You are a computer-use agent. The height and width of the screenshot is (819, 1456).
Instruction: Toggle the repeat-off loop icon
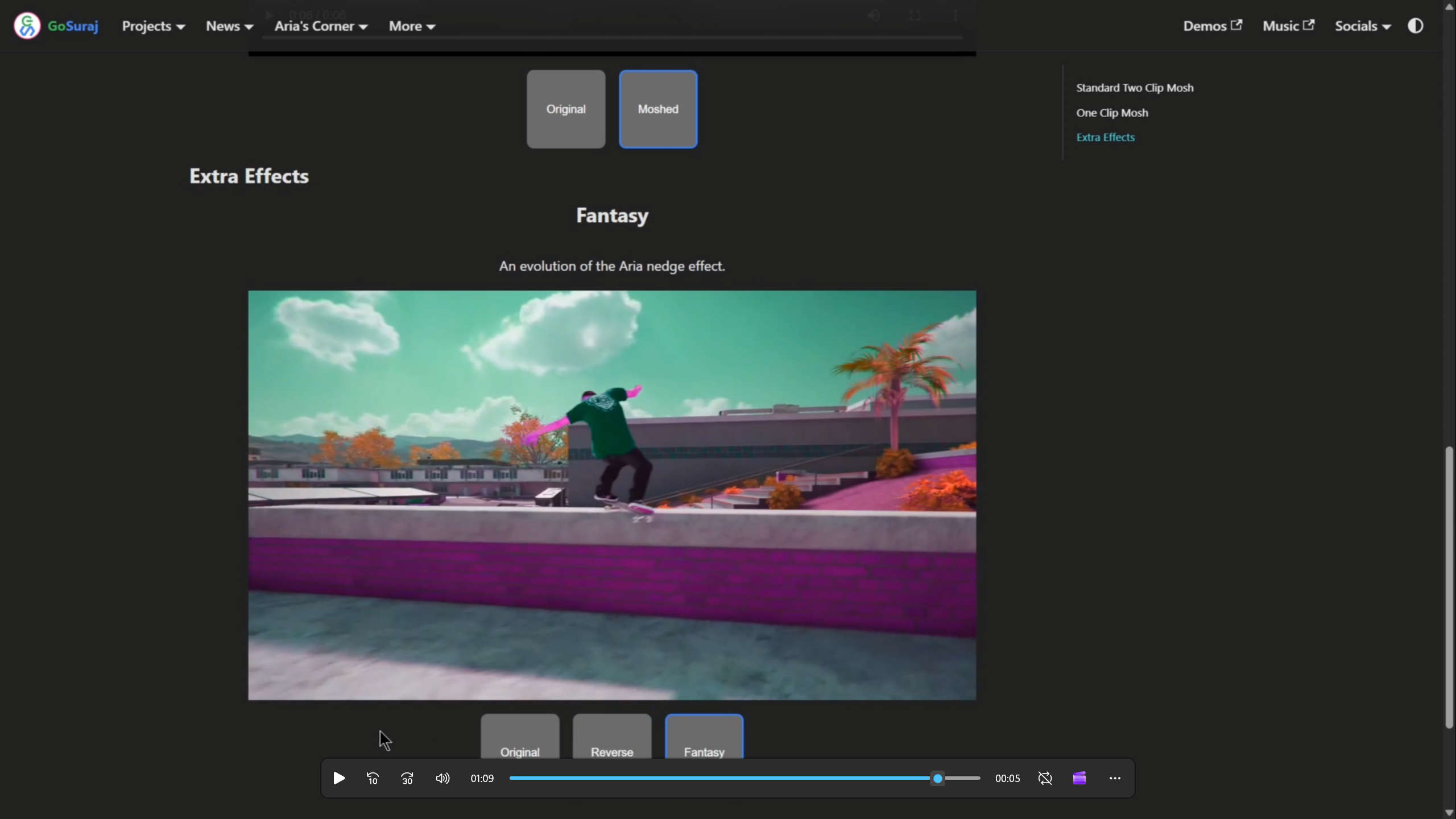click(1045, 779)
